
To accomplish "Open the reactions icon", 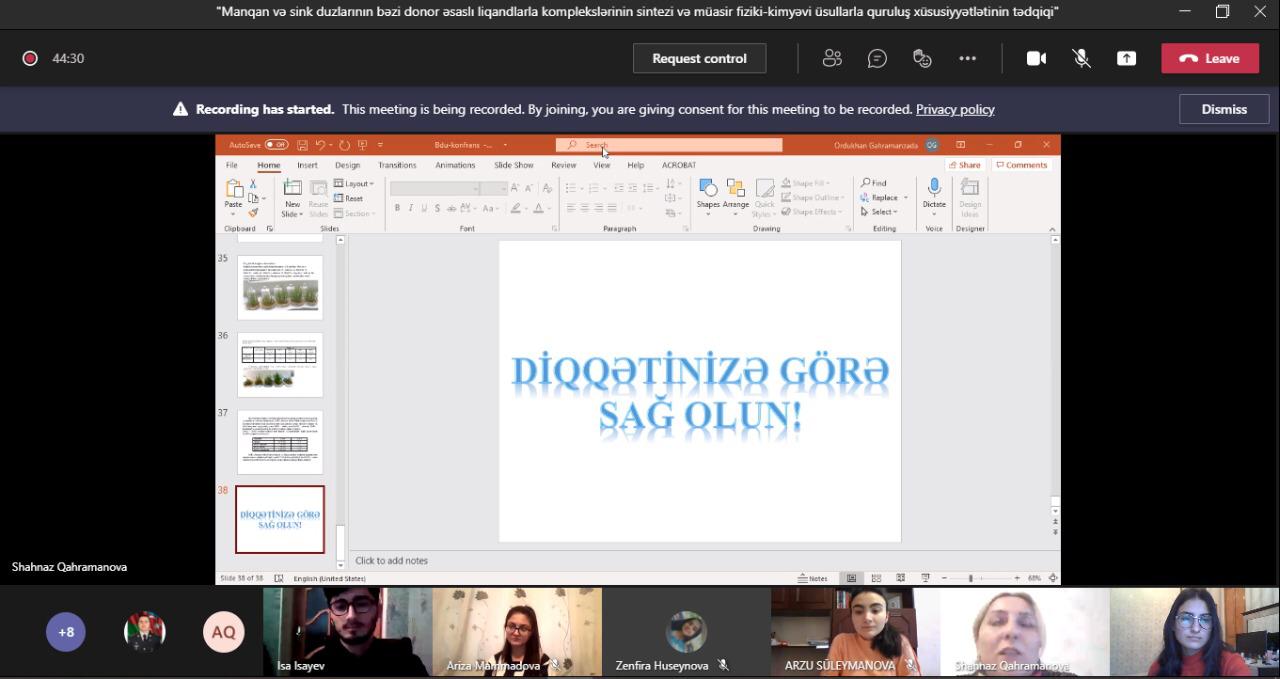I will click(922, 58).
